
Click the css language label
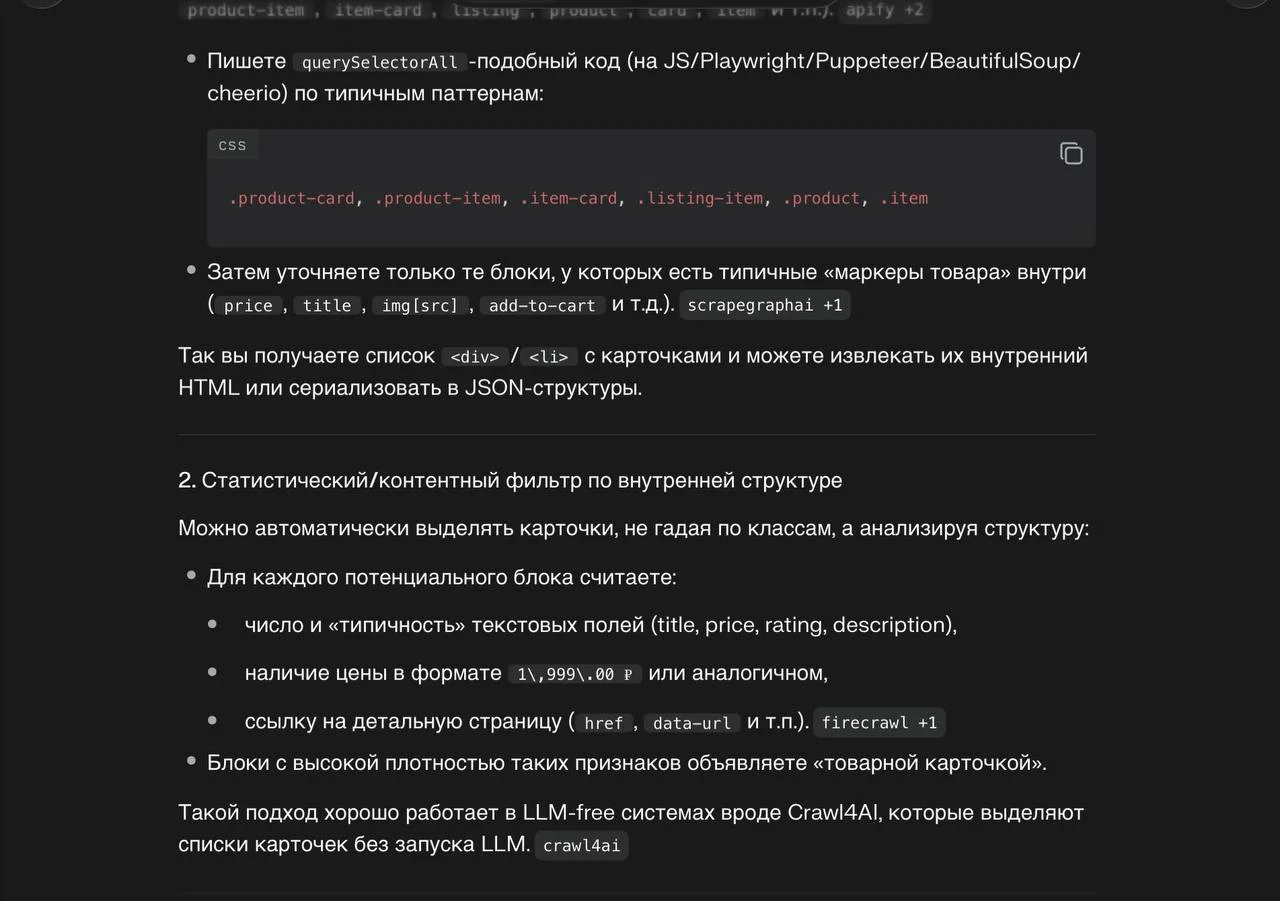tap(232, 145)
